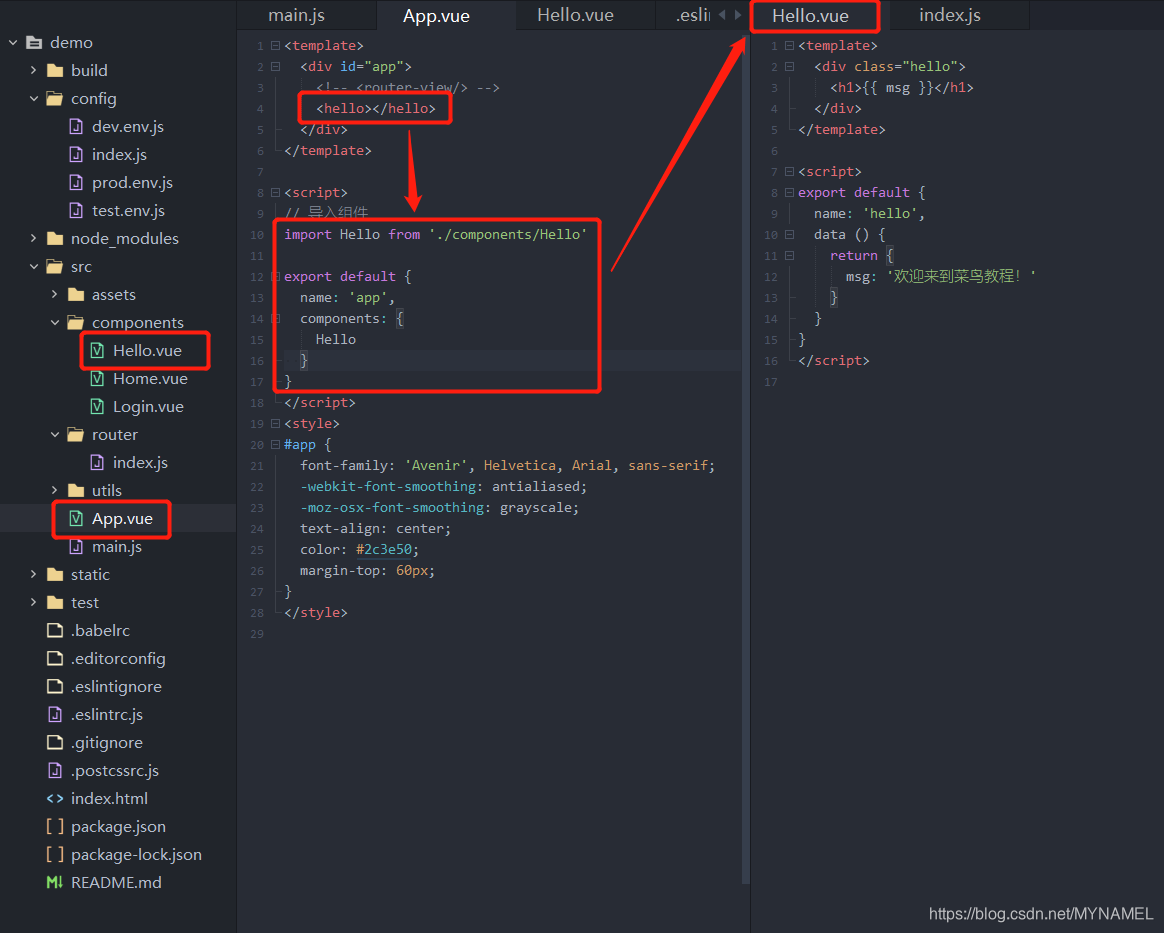Image resolution: width=1164 pixels, height=933 pixels.
Task: Click the prod.env.js file icon
Action: click(x=76, y=182)
